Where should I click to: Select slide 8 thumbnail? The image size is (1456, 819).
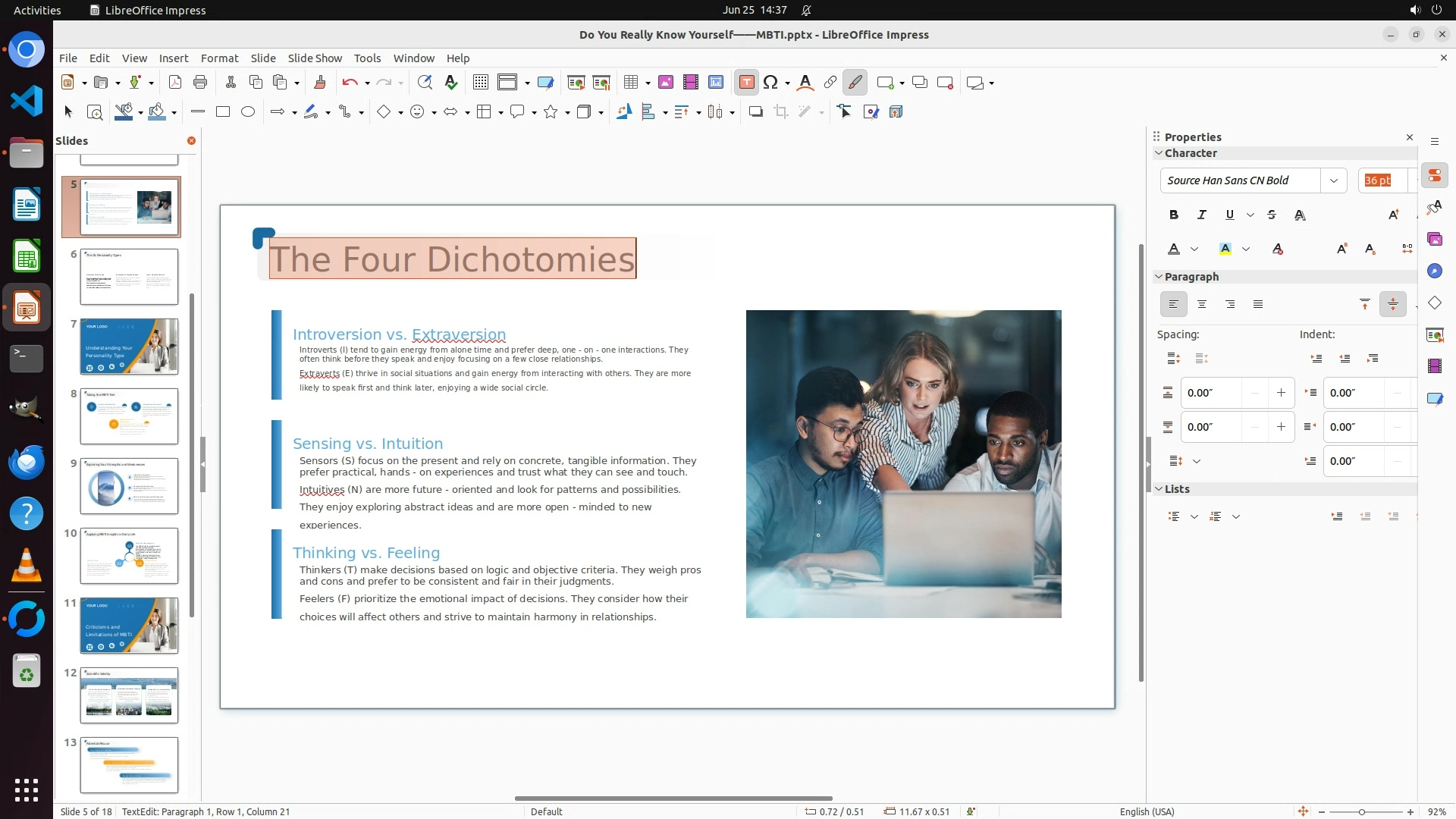(x=129, y=416)
